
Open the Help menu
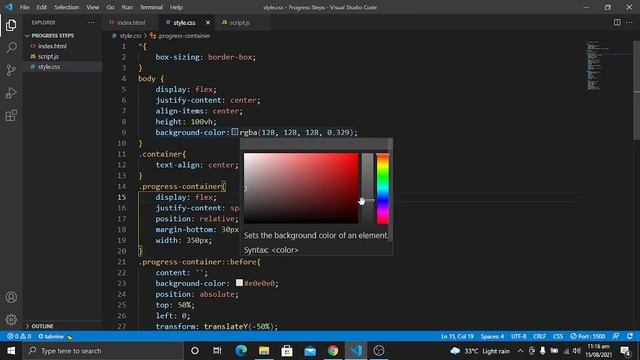point(176,7)
